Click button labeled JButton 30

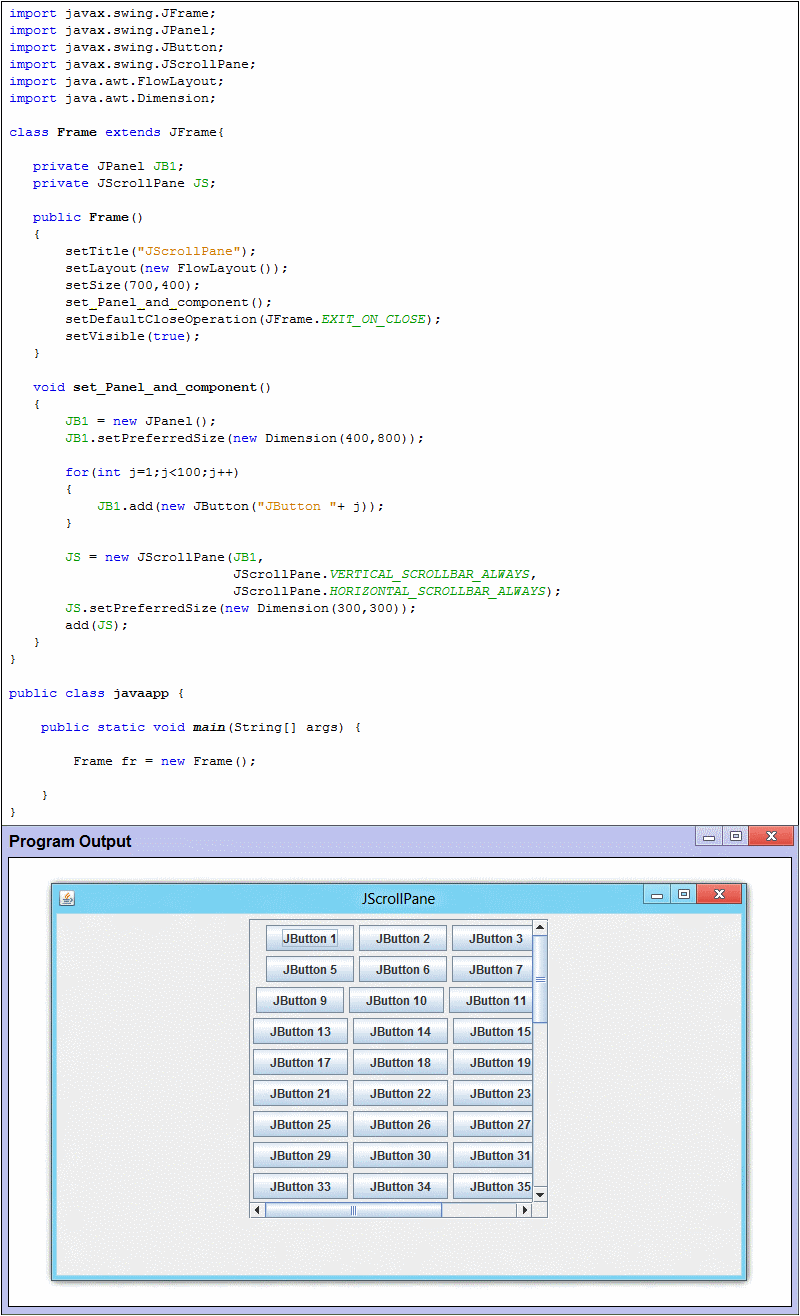click(400, 1156)
